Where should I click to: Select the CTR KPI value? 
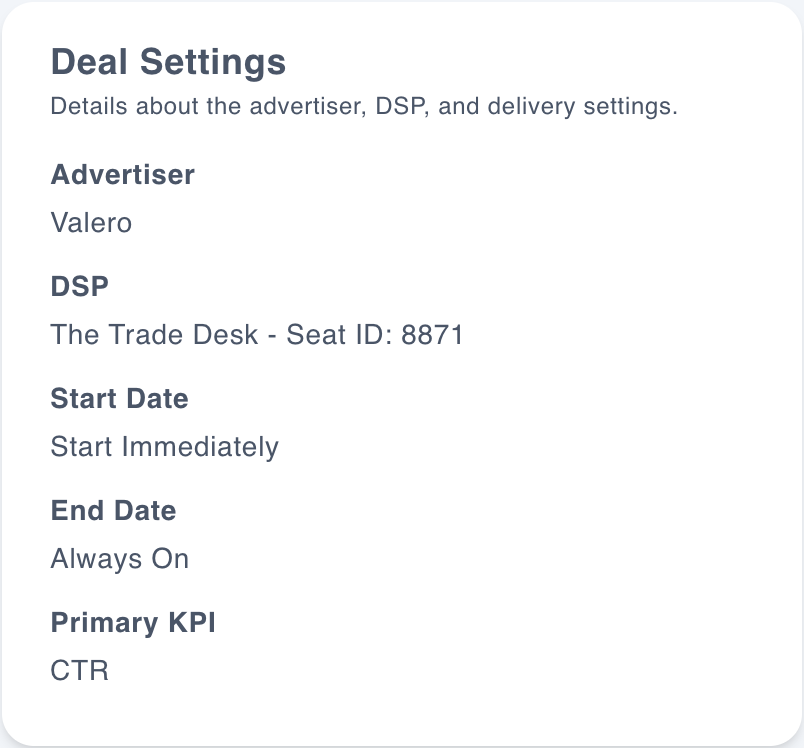coord(79,671)
